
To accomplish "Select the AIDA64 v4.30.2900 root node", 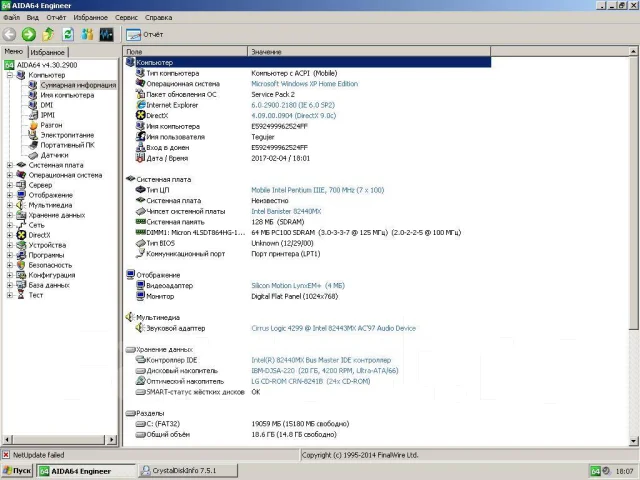I will click(x=47, y=65).
